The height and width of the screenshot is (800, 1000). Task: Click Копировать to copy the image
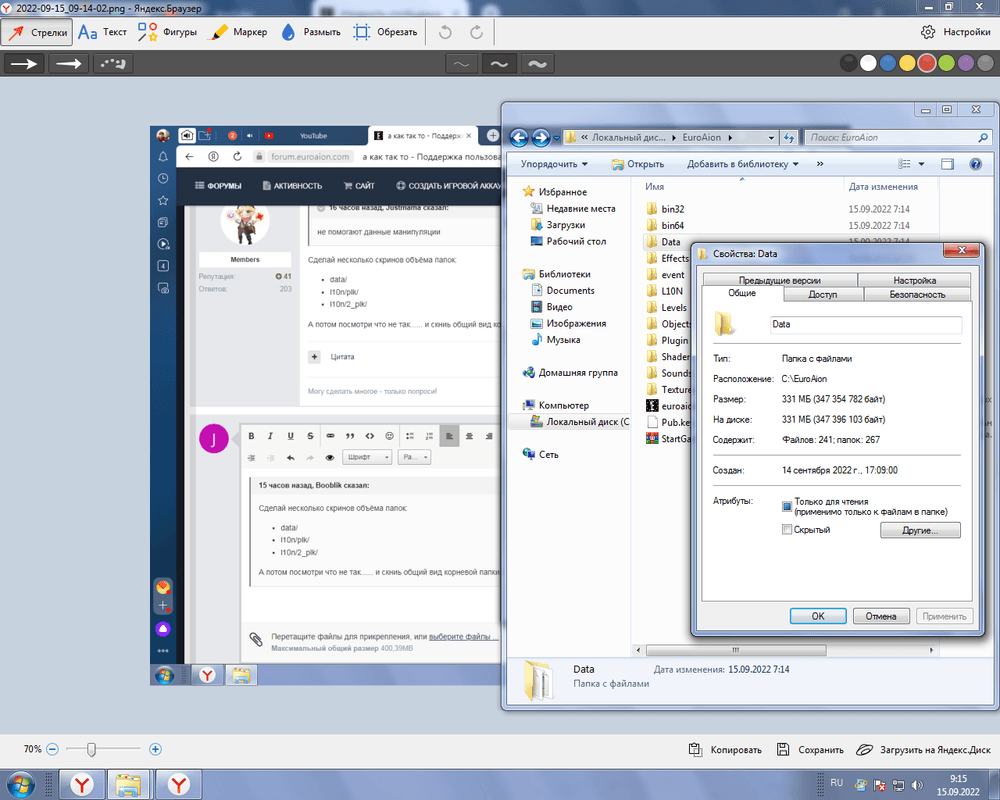726,749
